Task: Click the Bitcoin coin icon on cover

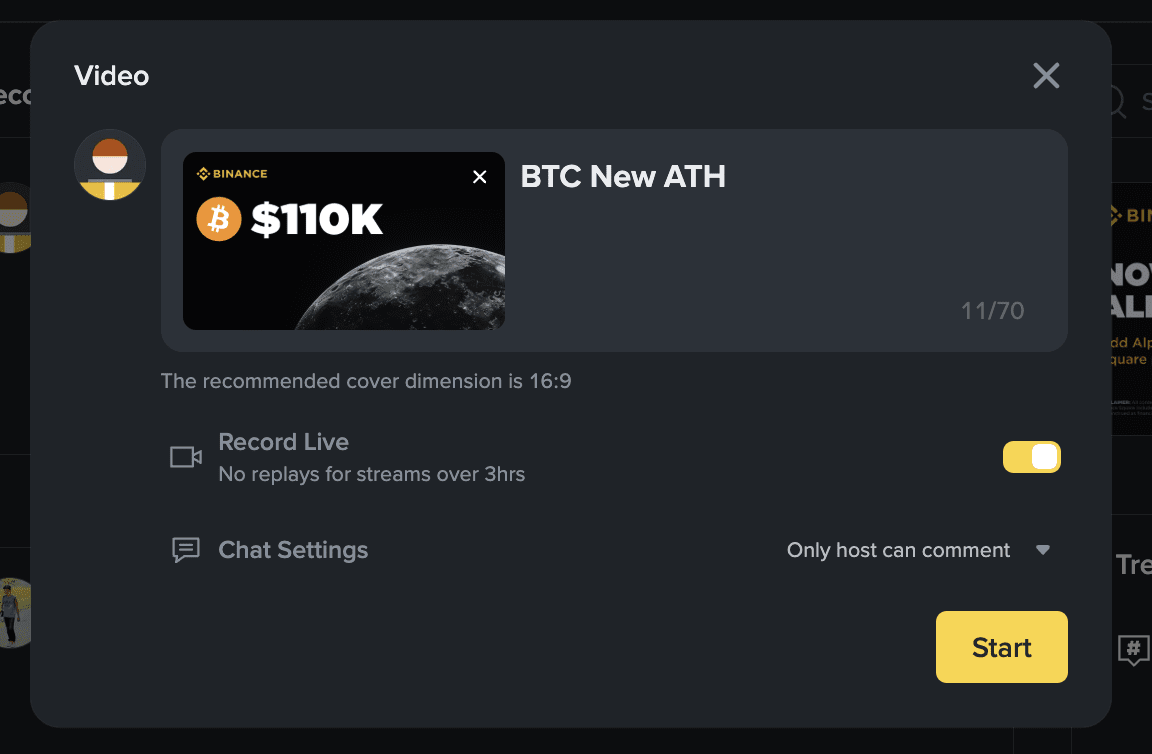Action: (x=219, y=219)
